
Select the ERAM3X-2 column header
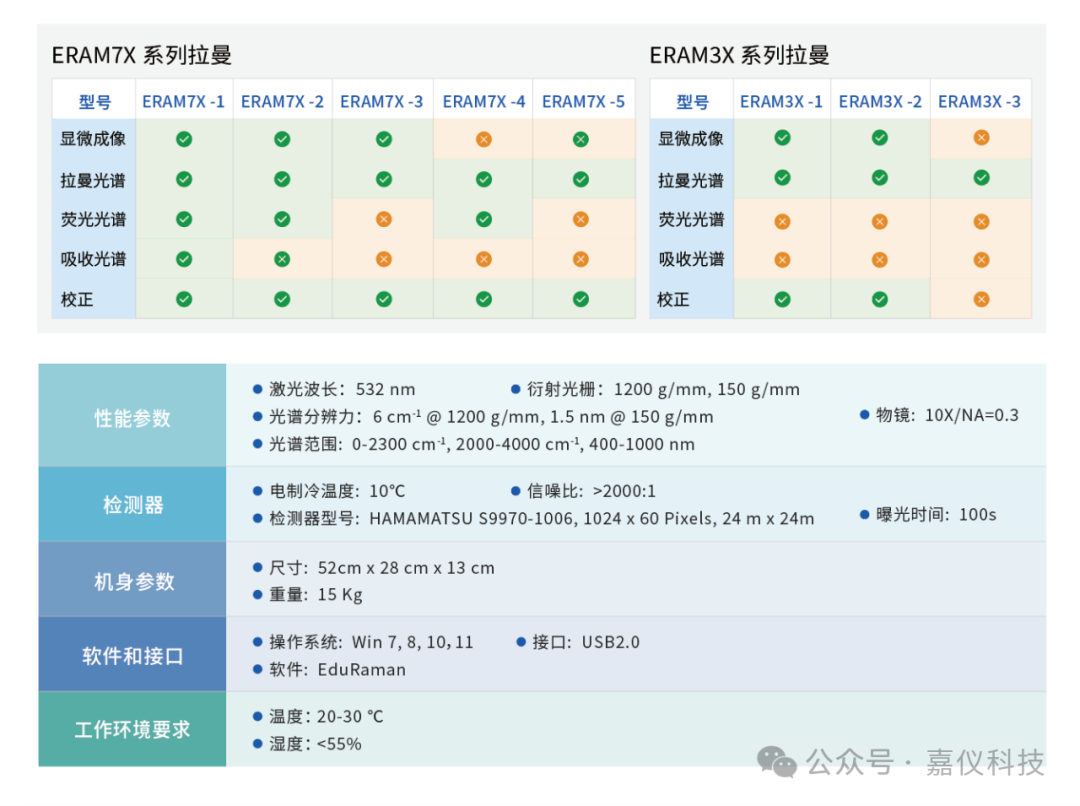[x=880, y=101]
